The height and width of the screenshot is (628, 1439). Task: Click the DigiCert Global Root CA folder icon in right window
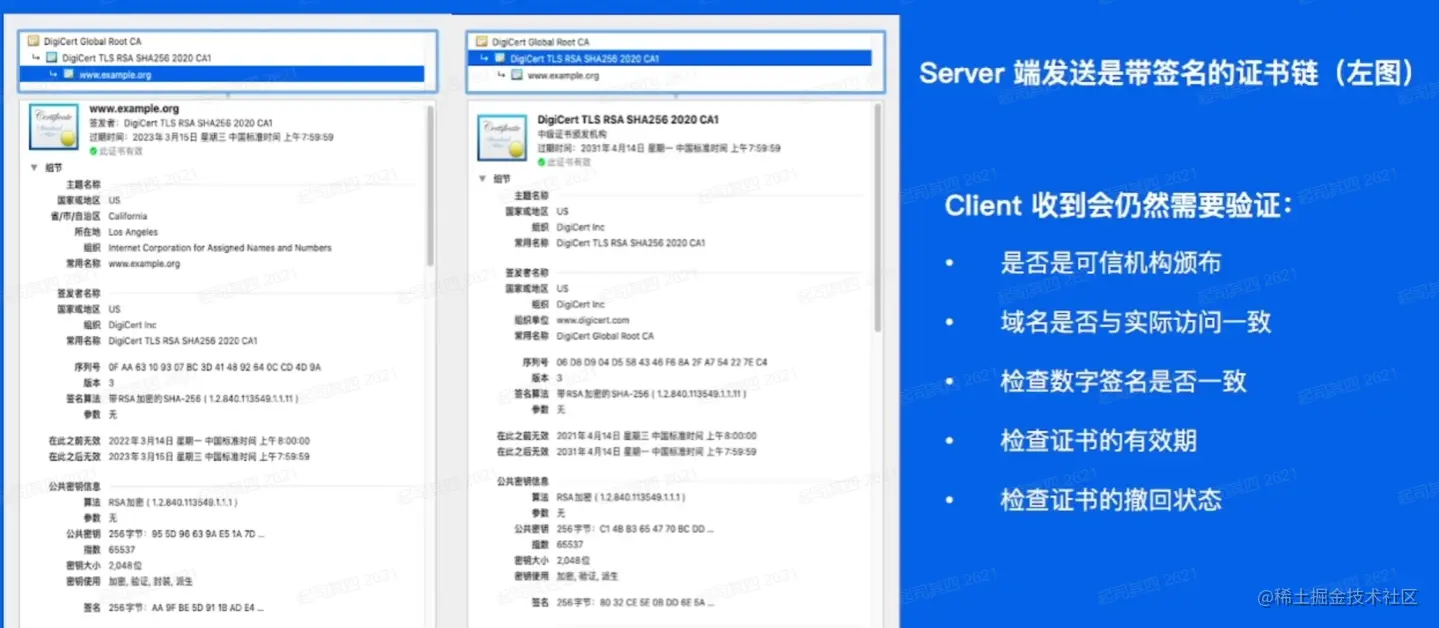pos(481,42)
